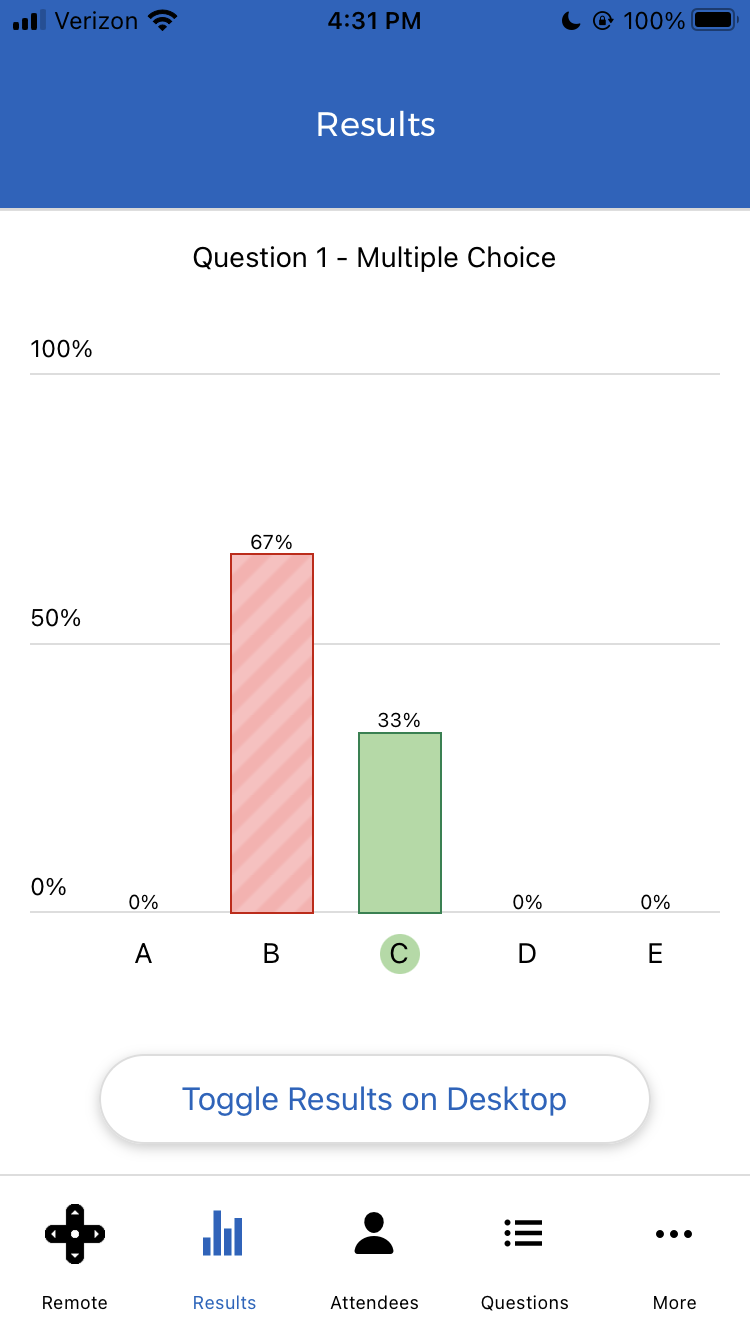The width and height of the screenshot is (750, 1334).
Task: Tap the green 33% bar
Action: tap(400, 822)
